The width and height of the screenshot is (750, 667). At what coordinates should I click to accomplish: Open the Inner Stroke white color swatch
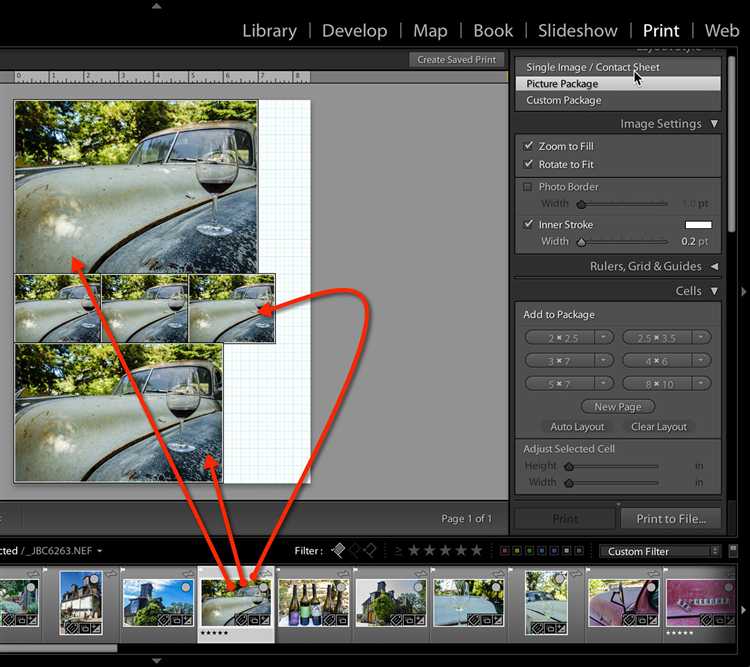(698, 225)
